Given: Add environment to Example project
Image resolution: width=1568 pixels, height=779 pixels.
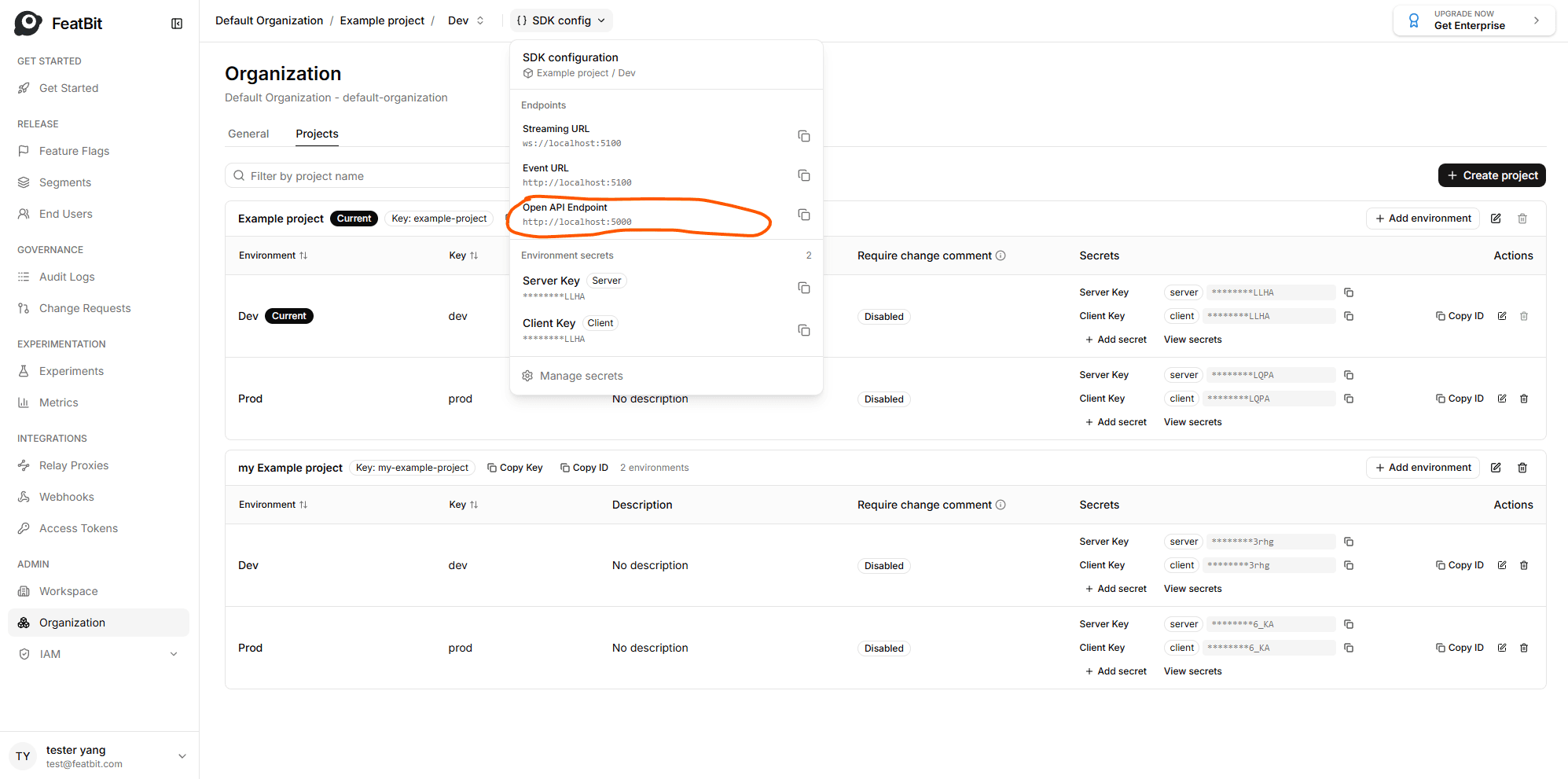Looking at the screenshot, I should coord(1423,219).
